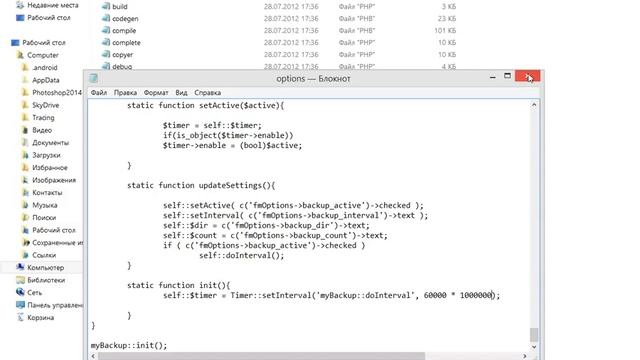Image resolution: width=640 pixels, height=360 pixels.
Task: Click the Панель управления icon in sidebar
Action: 20,305
